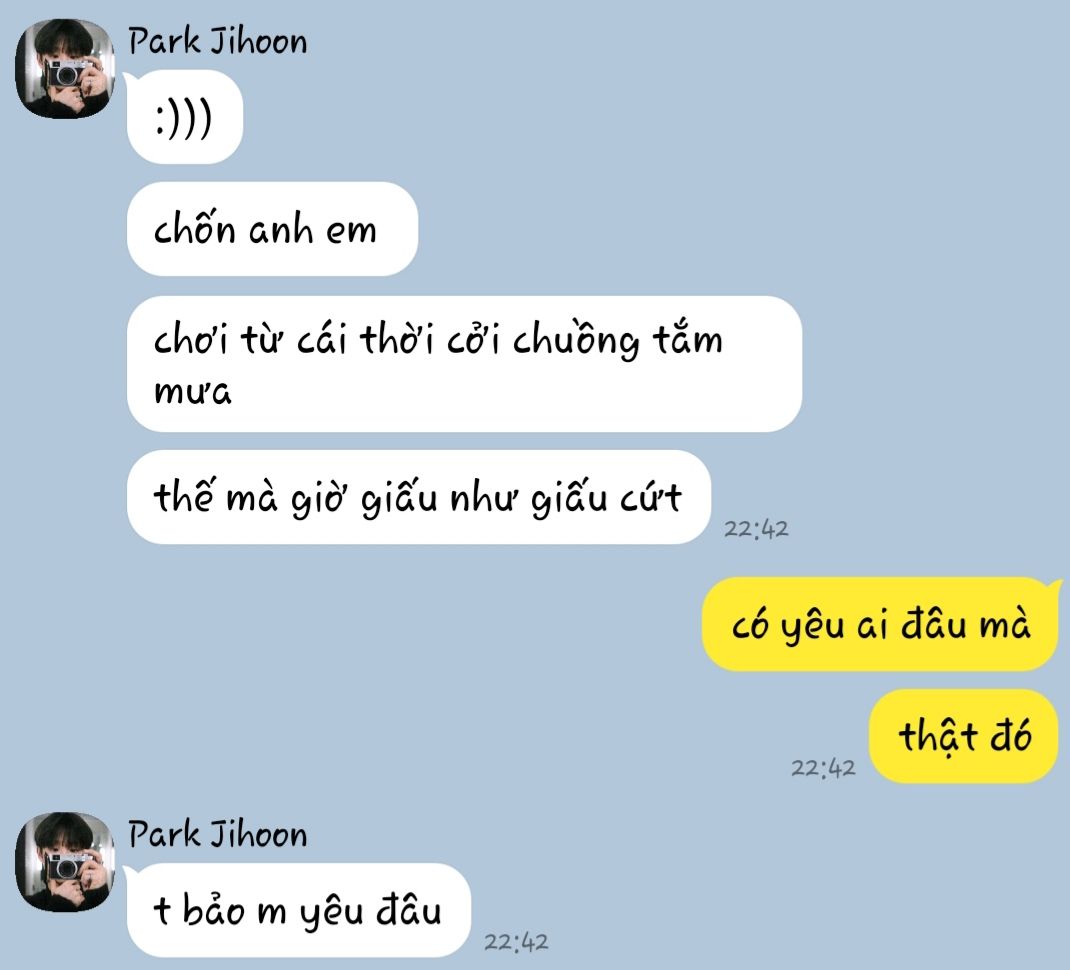Select the ":)))" message bubble
Screen dimensions: 1070x970
pos(184,117)
